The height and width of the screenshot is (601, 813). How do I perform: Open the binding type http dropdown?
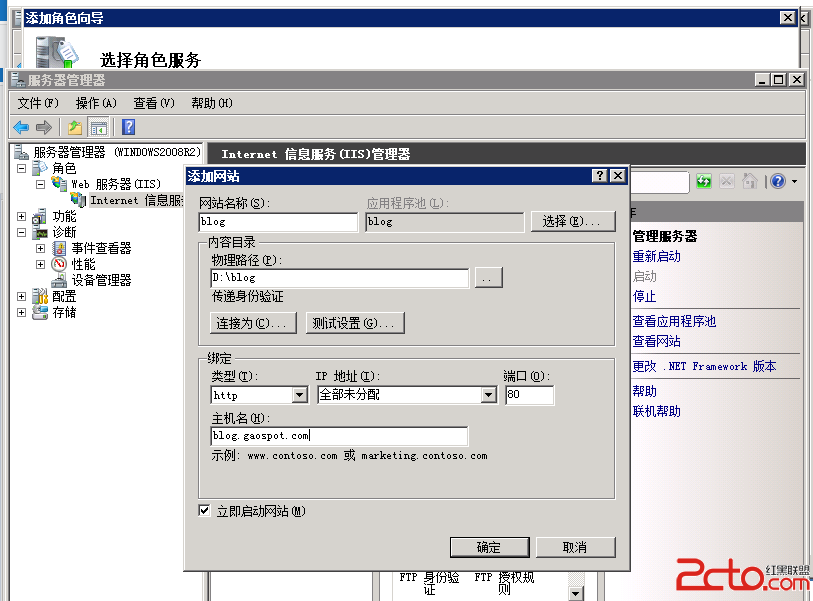[299, 395]
